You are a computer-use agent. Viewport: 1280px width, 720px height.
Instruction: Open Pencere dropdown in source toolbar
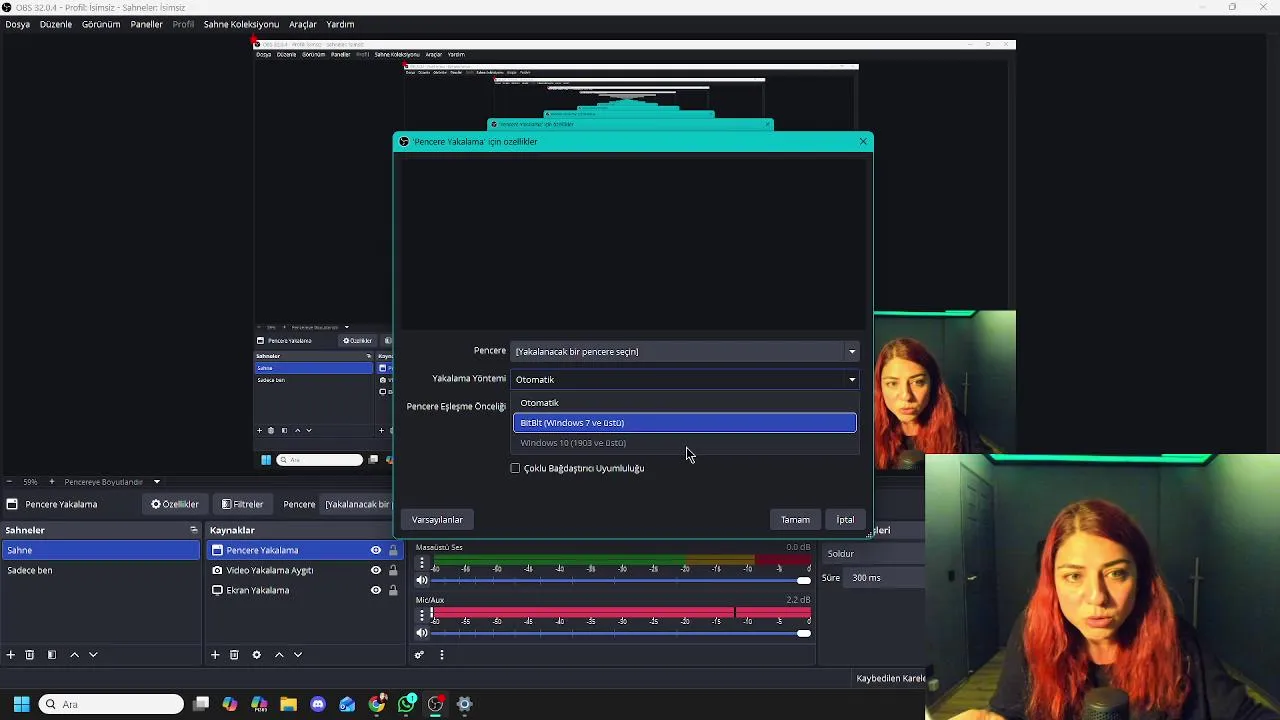point(358,504)
